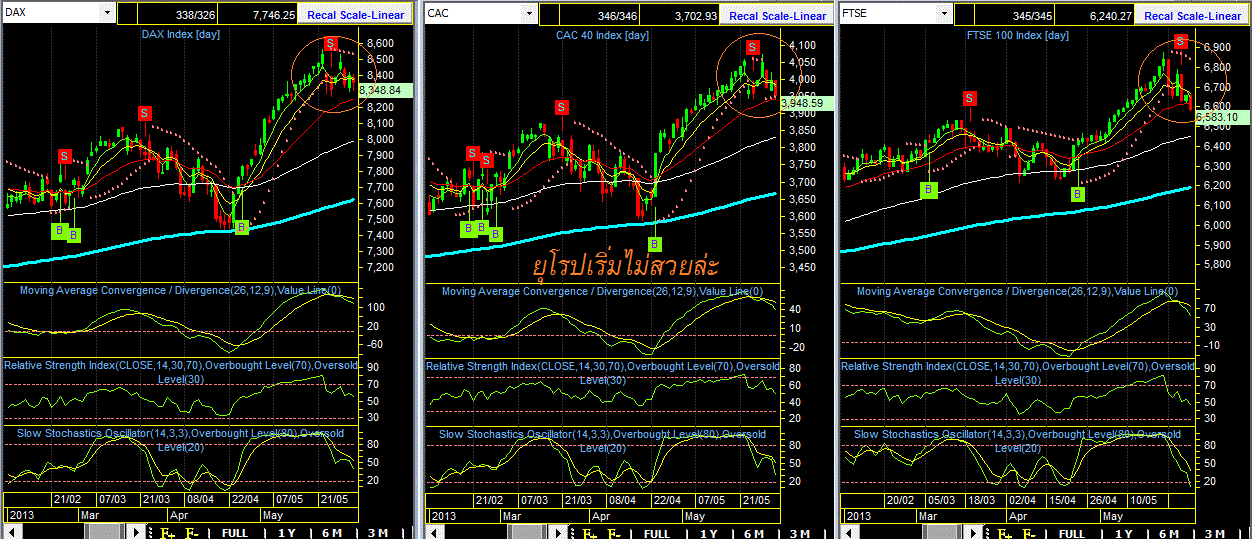Show FULL range on DAX chart
This screenshot has width=1252, height=539.
pos(235,533)
